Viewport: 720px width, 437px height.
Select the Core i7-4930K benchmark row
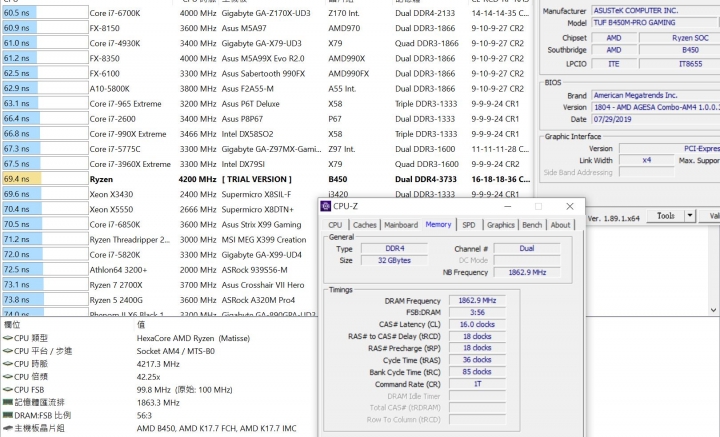pos(266,43)
